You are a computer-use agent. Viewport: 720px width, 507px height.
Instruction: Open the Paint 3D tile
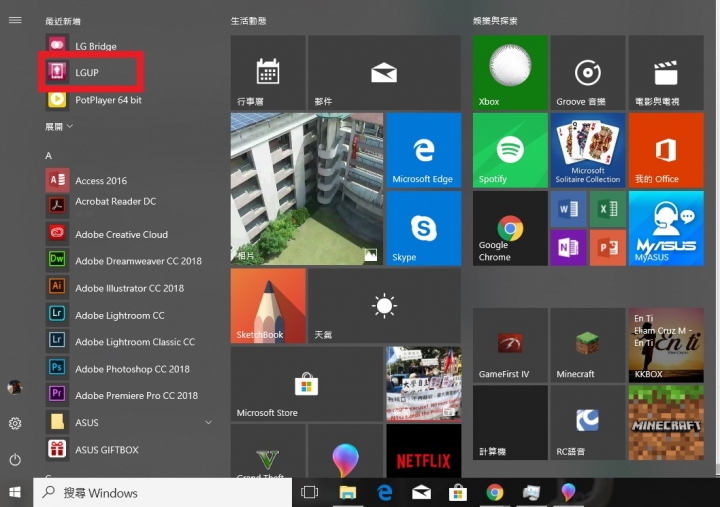click(345, 451)
